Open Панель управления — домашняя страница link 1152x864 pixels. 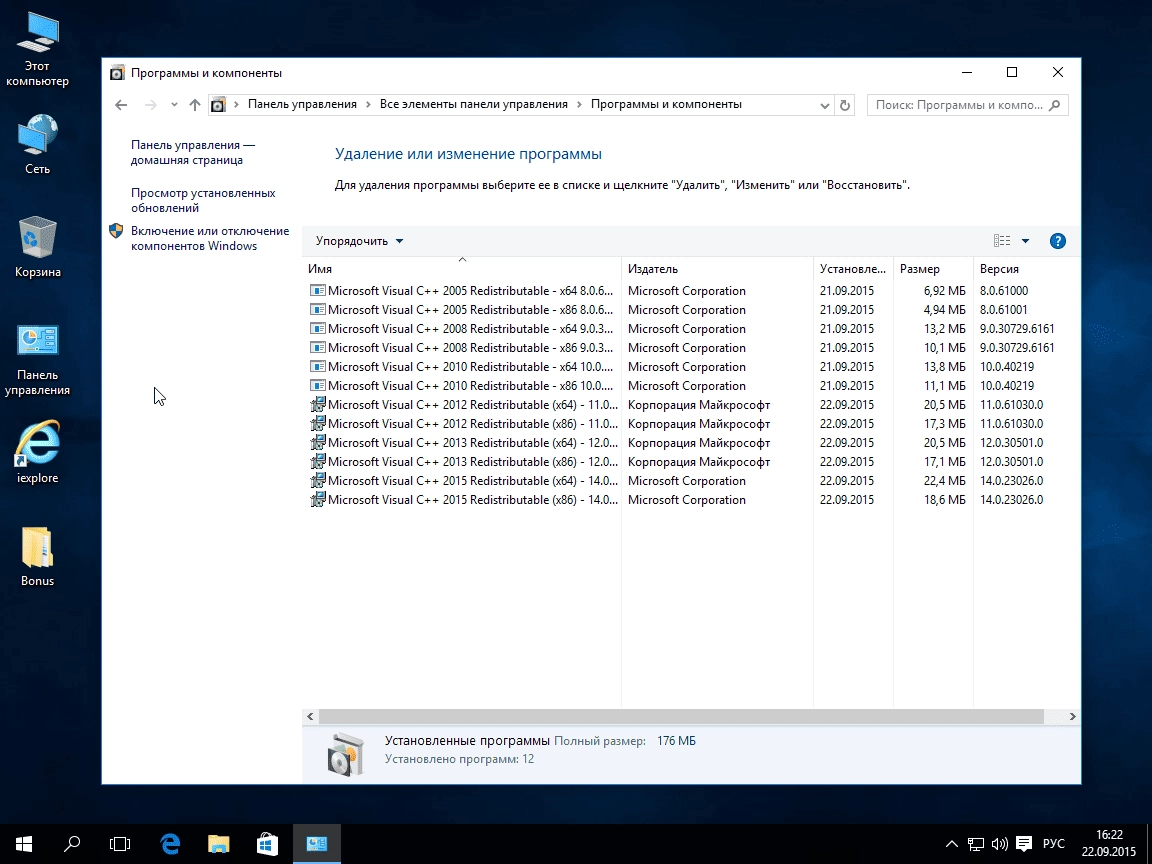(192, 152)
